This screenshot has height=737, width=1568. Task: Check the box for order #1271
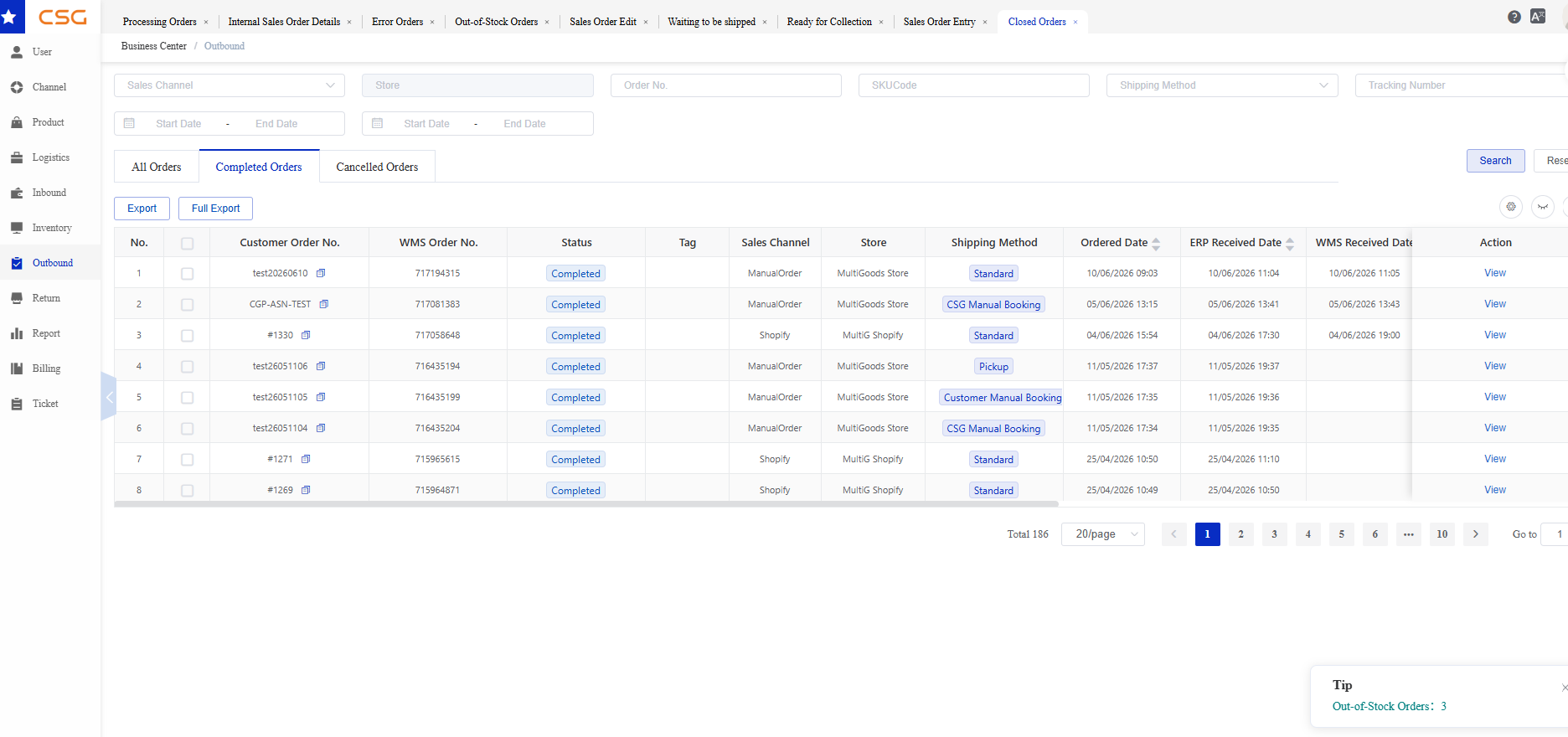187,460
